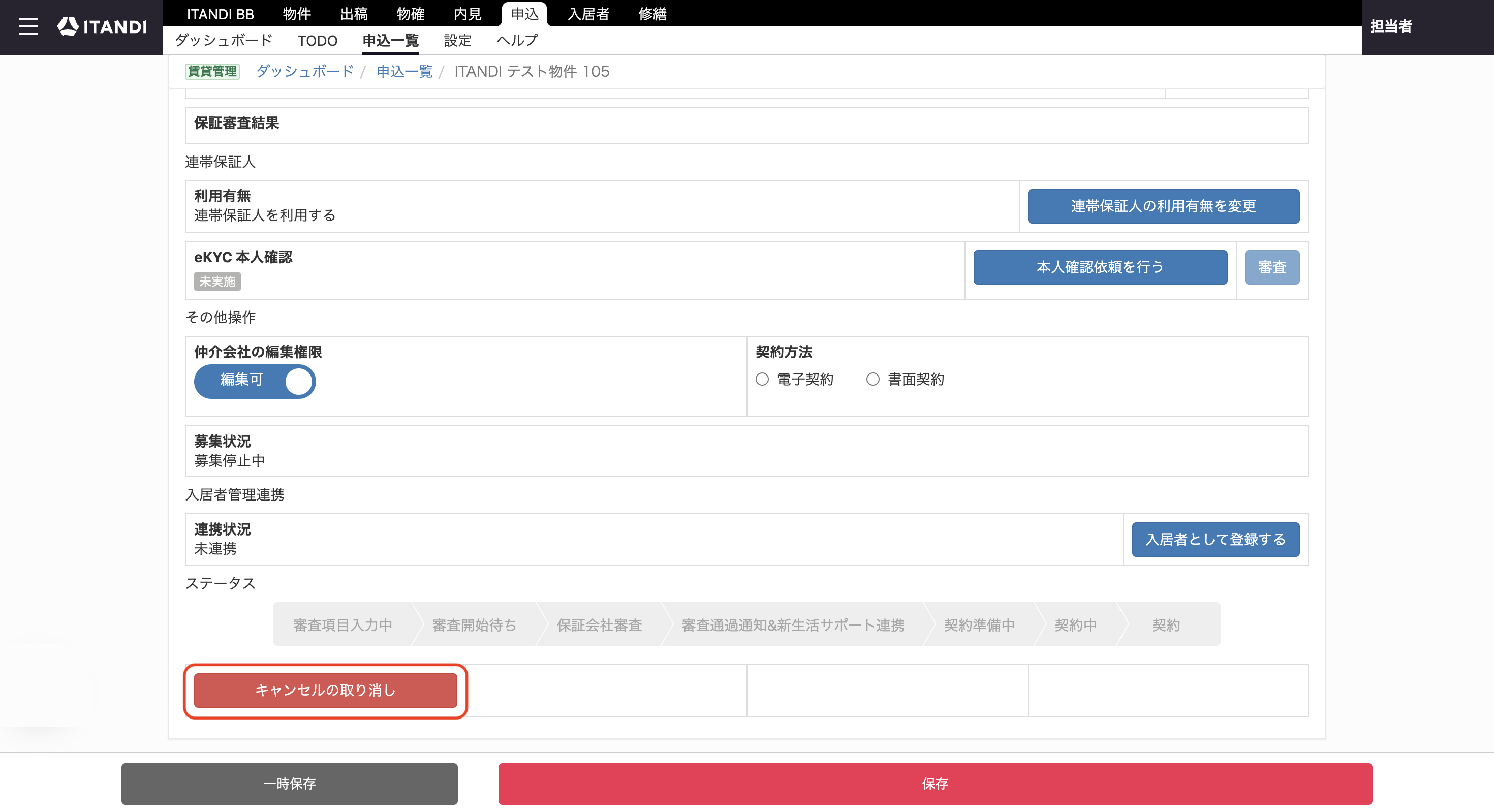Toggle the 編集可 switch
Screen dimensions: 1494x812
255,382
